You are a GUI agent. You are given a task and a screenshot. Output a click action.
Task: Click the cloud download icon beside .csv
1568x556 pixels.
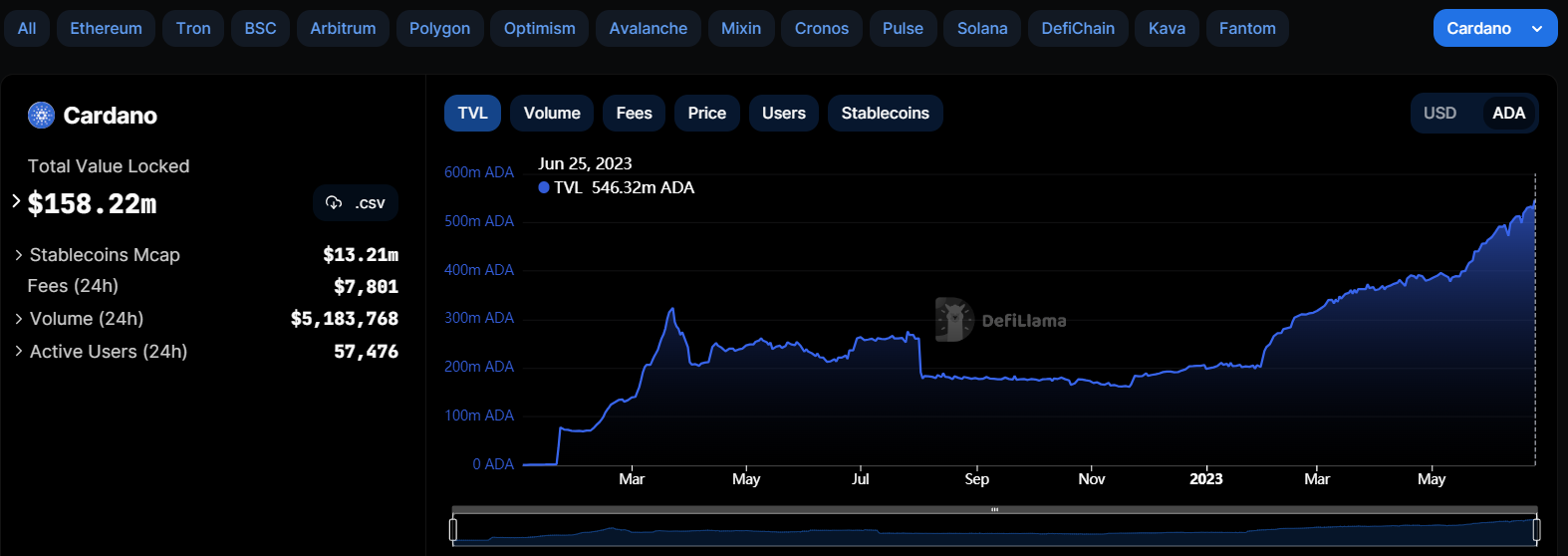click(334, 202)
